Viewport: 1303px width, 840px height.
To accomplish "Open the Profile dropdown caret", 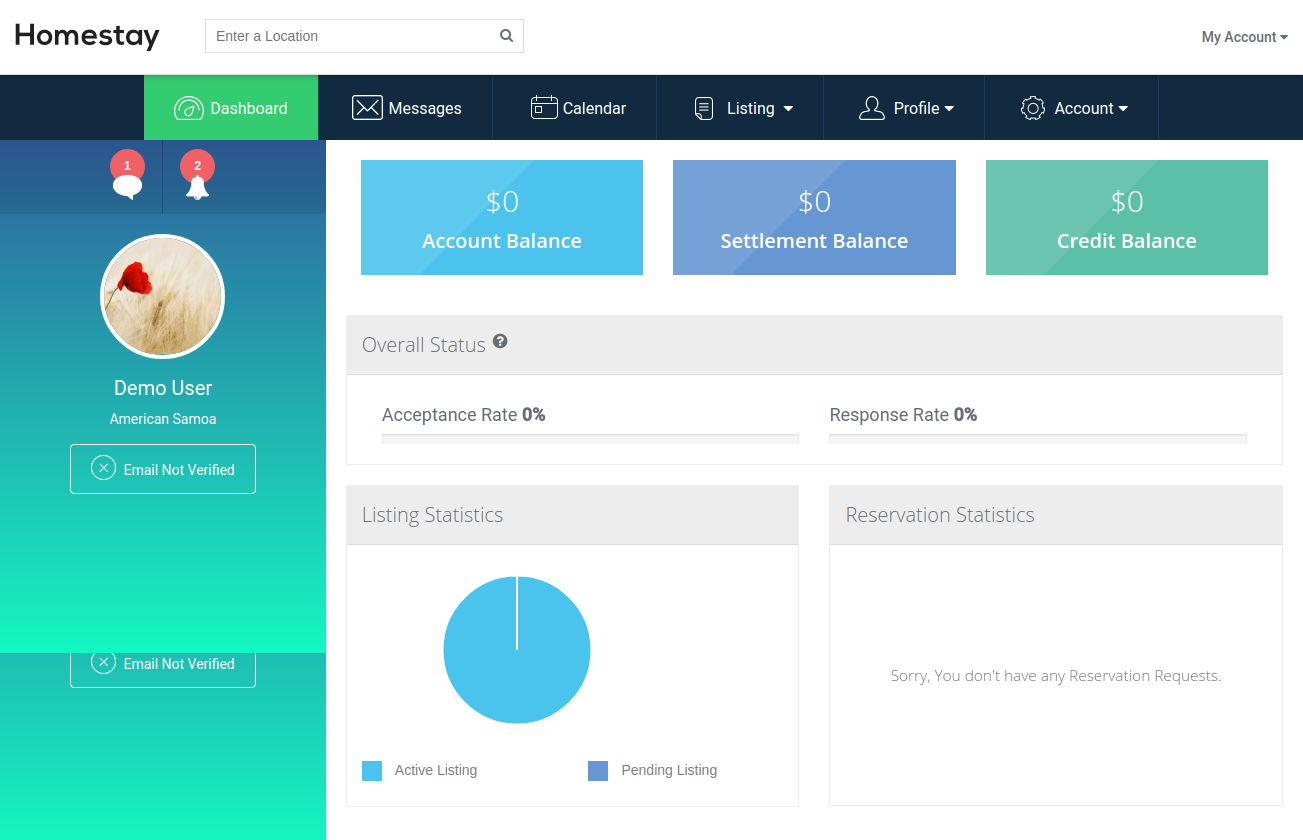I will coord(949,109).
